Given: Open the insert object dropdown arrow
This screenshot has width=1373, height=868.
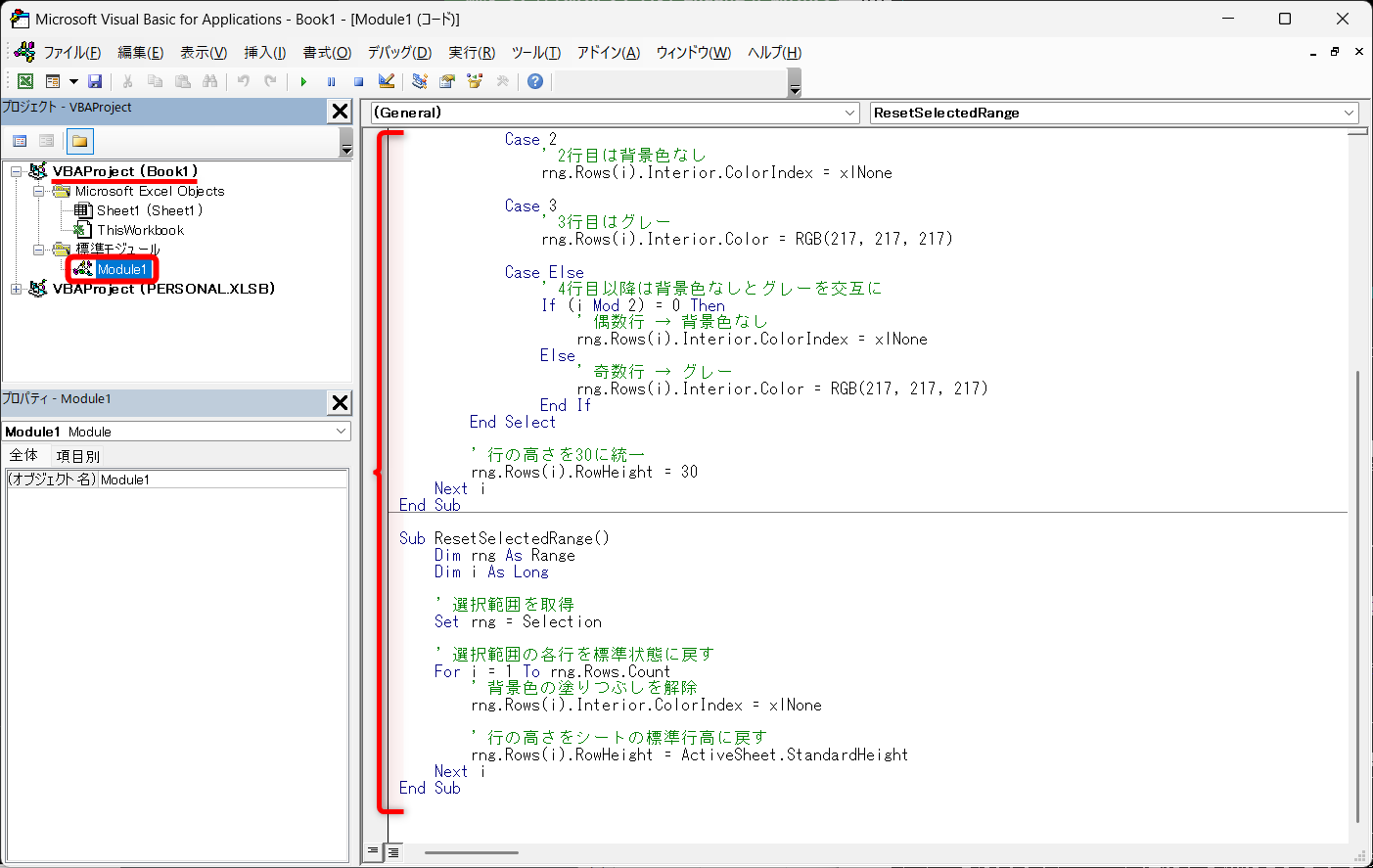Looking at the screenshot, I should pos(73,81).
